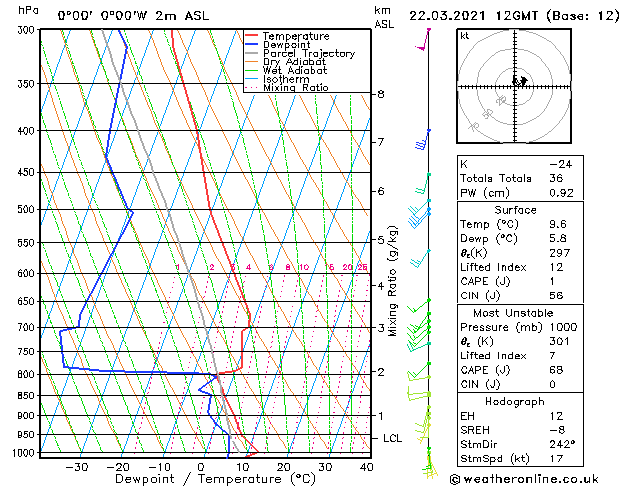Screen dimensions: 629x486
Task: Select the Wet Adiabat legend entry
Action: coord(295,71)
